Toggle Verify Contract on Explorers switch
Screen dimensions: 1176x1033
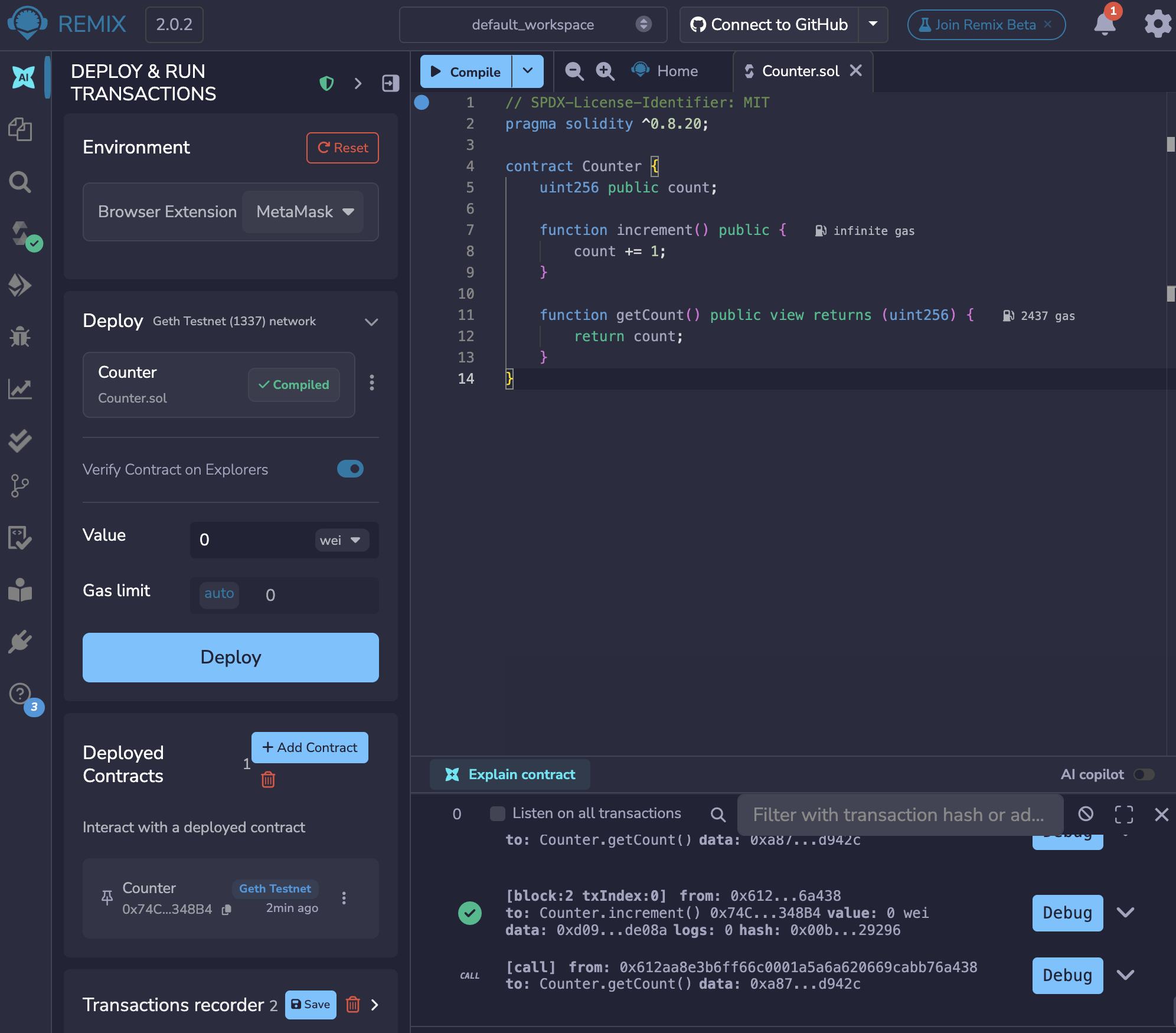(350, 469)
